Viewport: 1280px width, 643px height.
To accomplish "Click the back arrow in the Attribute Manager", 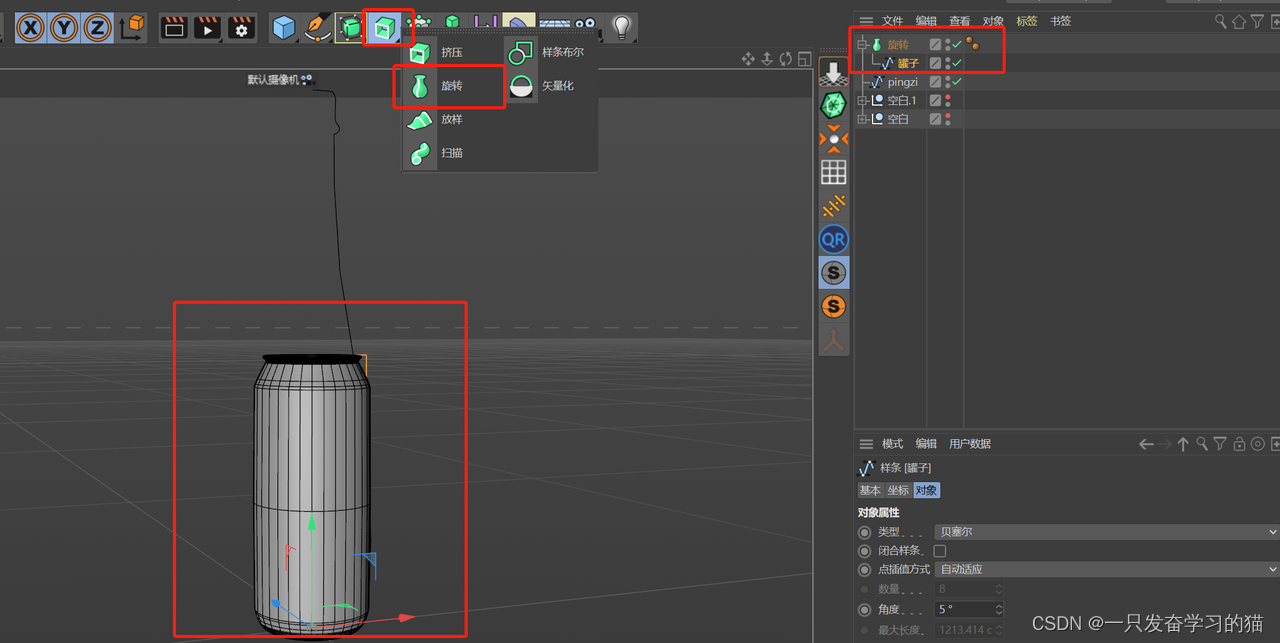I will pos(1147,443).
